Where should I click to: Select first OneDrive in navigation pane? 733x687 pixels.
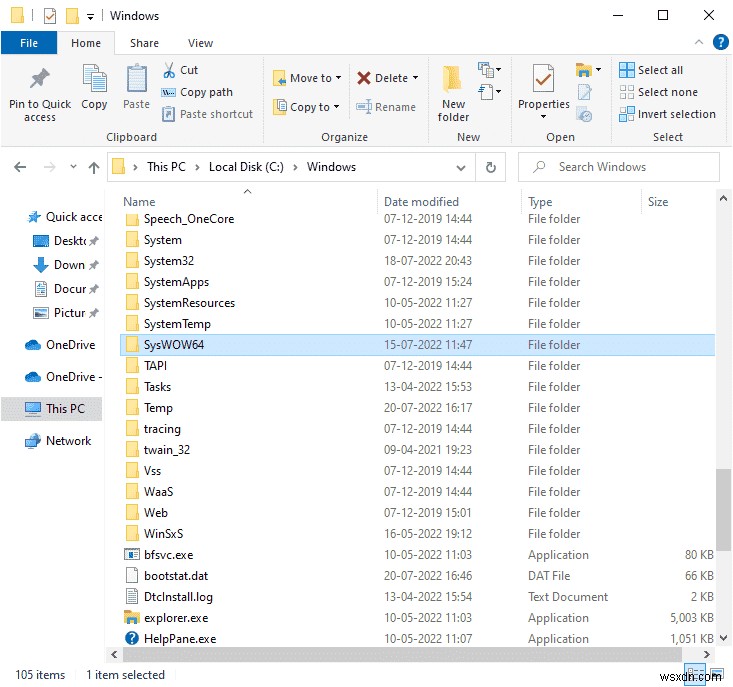pos(60,345)
